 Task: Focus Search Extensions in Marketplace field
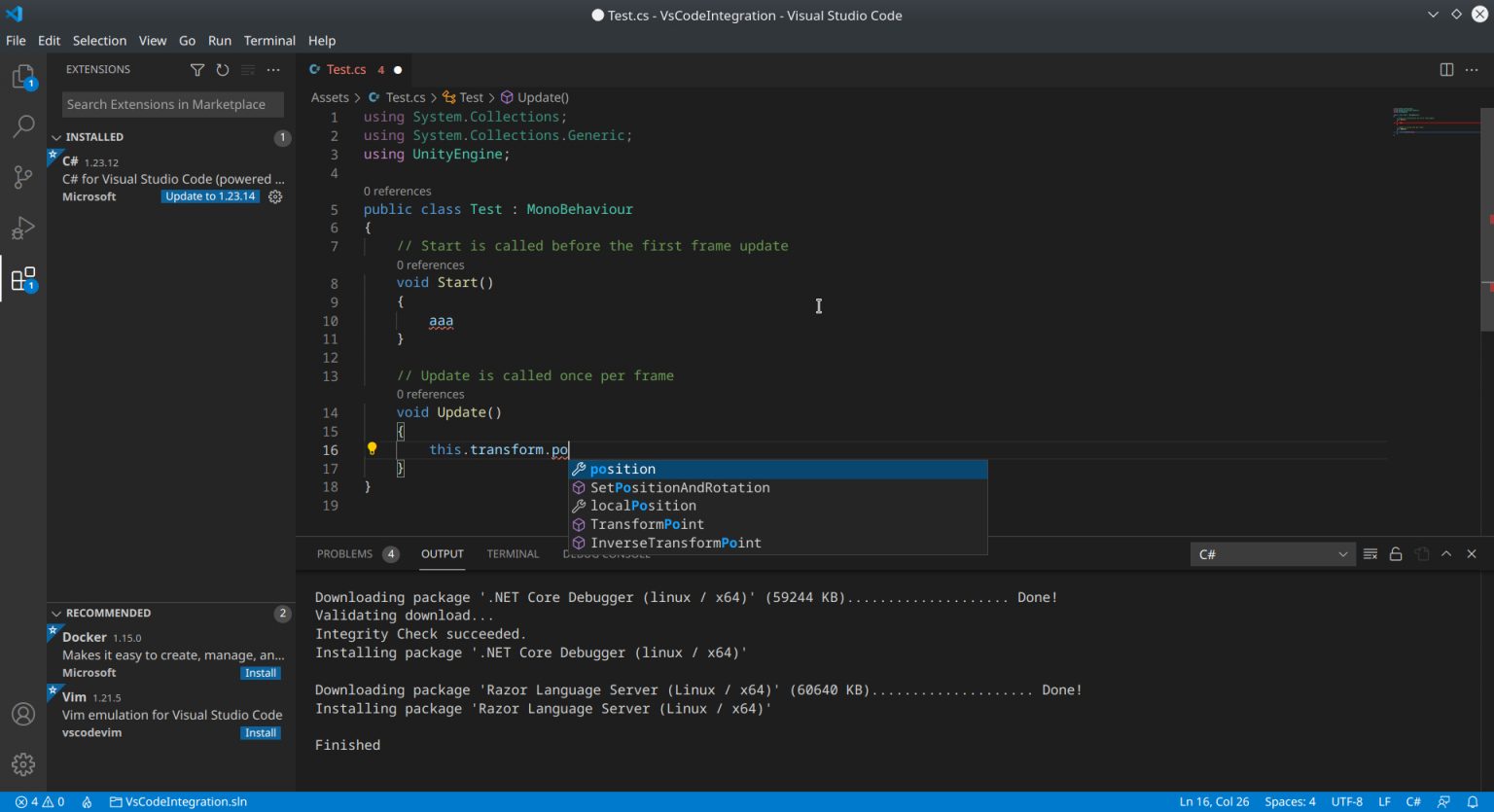(173, 104)
